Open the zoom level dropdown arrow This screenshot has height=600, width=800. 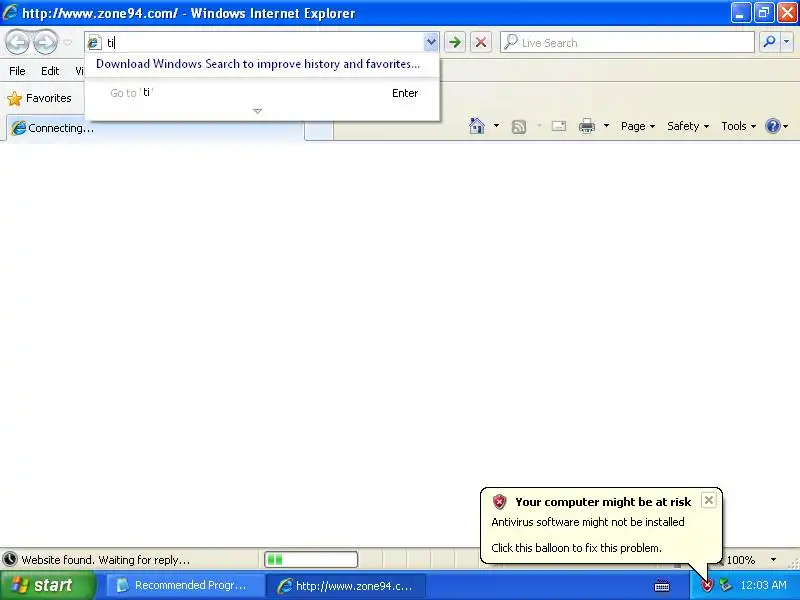(x=773, y=560)
